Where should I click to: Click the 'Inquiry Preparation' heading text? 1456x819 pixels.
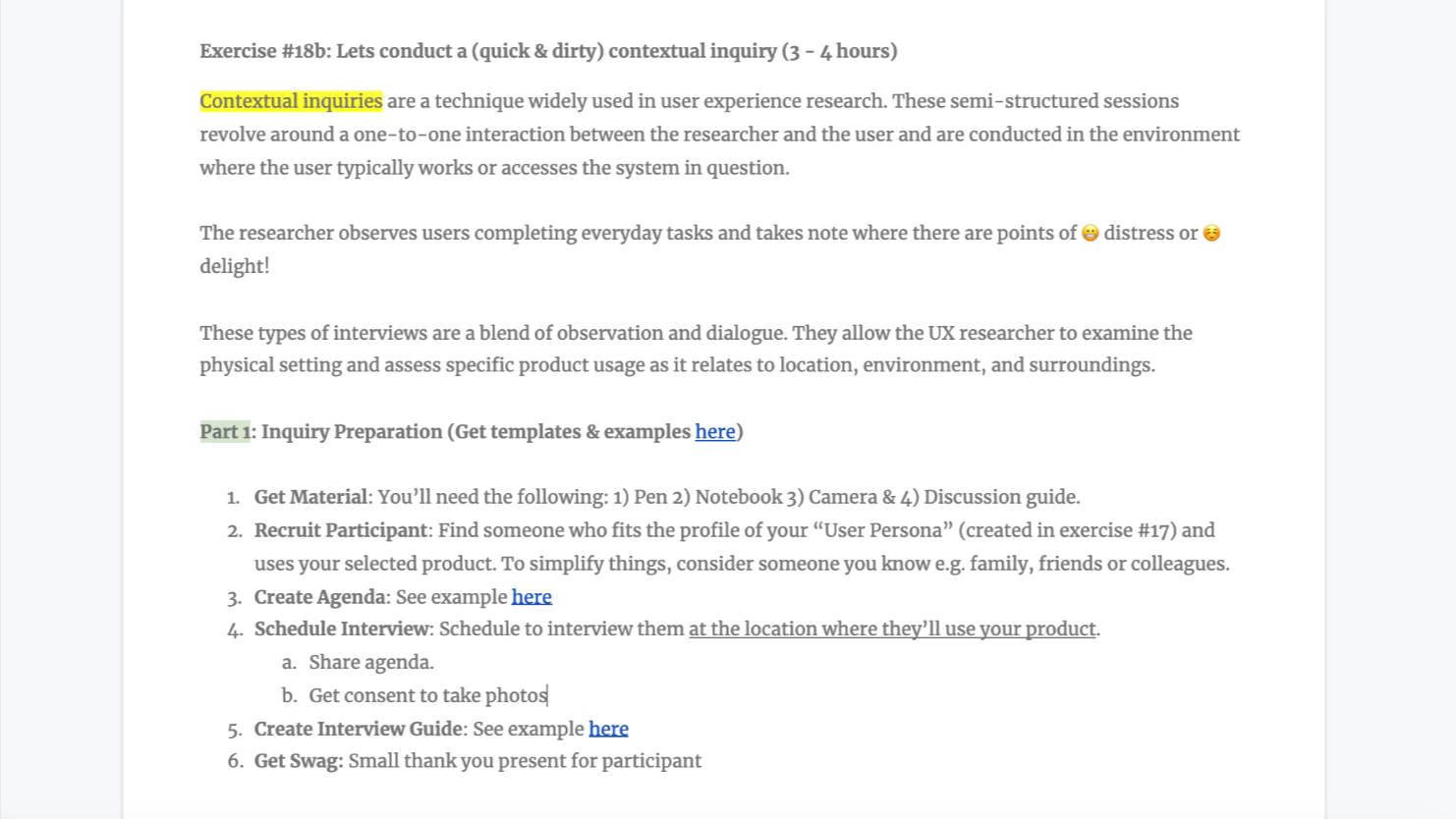tap(352, 432)
